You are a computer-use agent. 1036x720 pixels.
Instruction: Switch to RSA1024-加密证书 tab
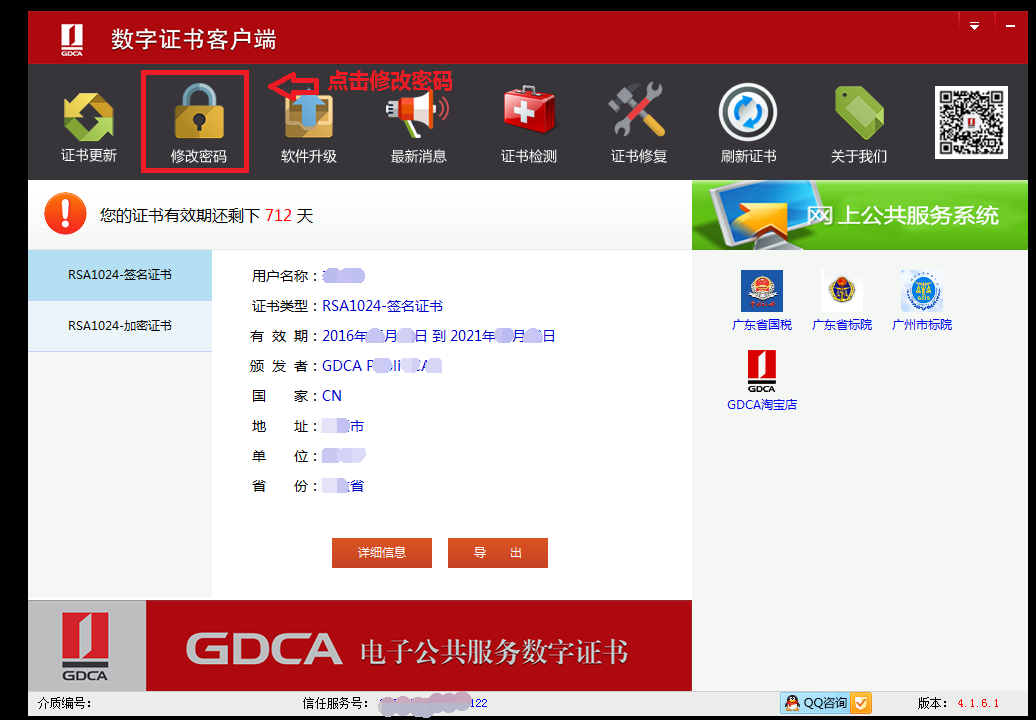point(120,326)
